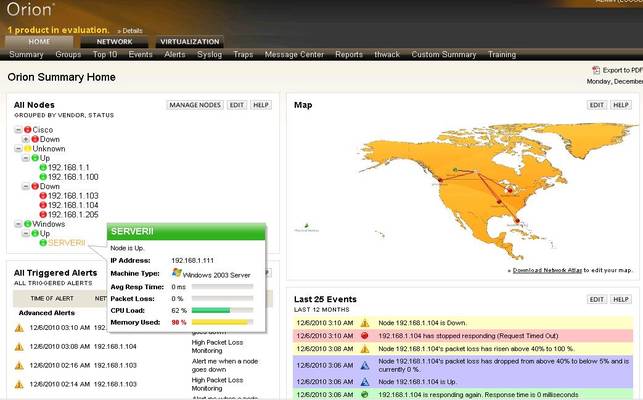Click the Events menu item
Image resolution: width=643 pixels, height=400 pixels.
(140, 55)
